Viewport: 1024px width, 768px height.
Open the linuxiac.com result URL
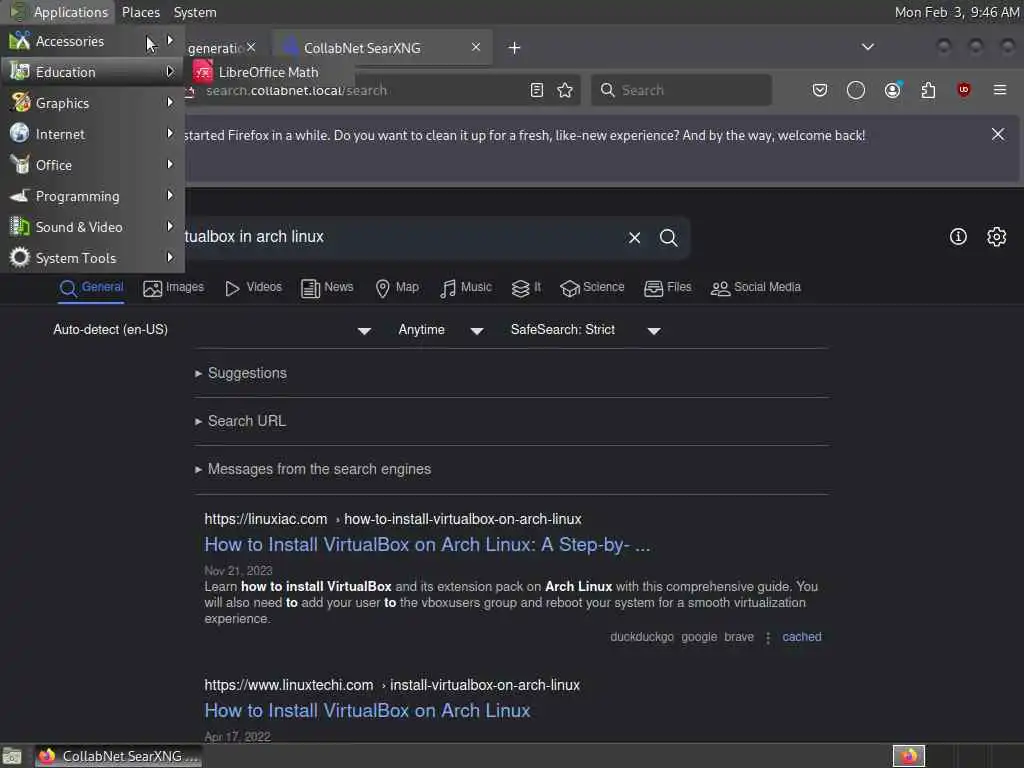coord(392,519)
